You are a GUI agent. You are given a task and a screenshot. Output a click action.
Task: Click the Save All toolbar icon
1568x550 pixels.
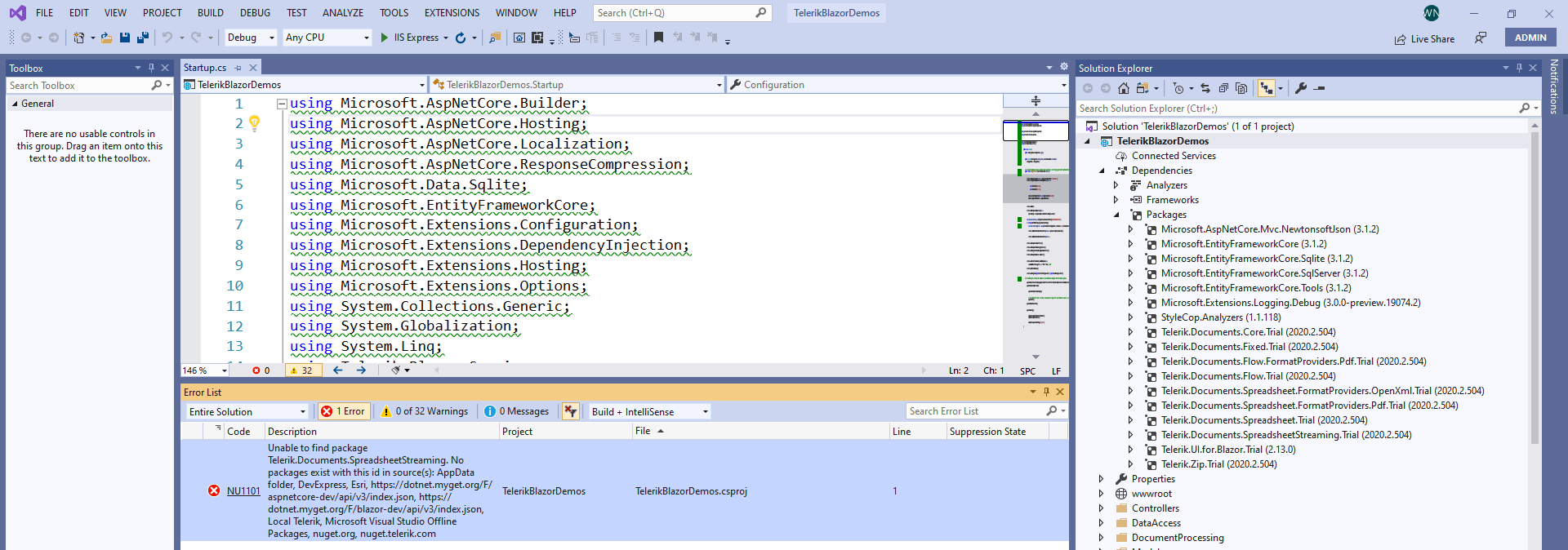tap(143, 38)
